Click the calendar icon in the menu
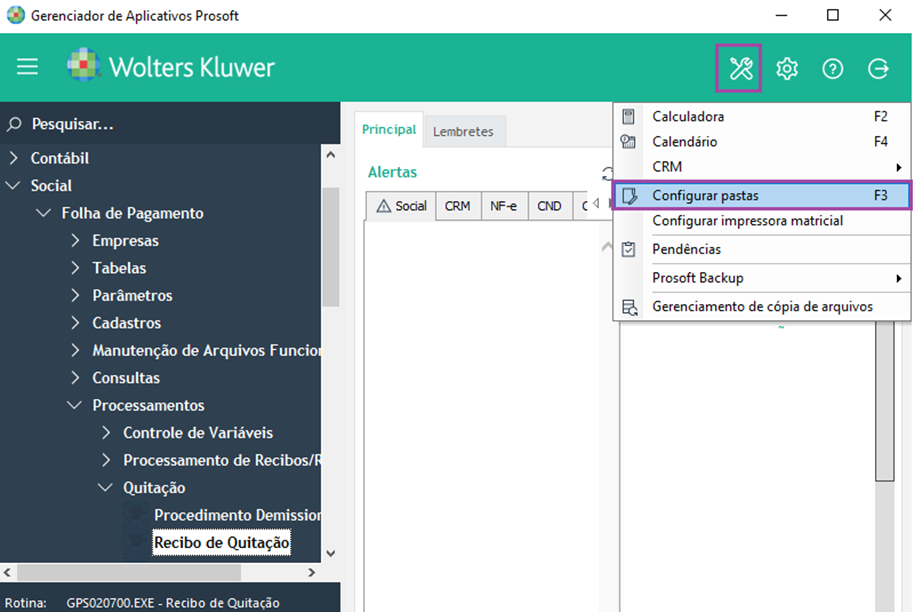 point(628,142)
